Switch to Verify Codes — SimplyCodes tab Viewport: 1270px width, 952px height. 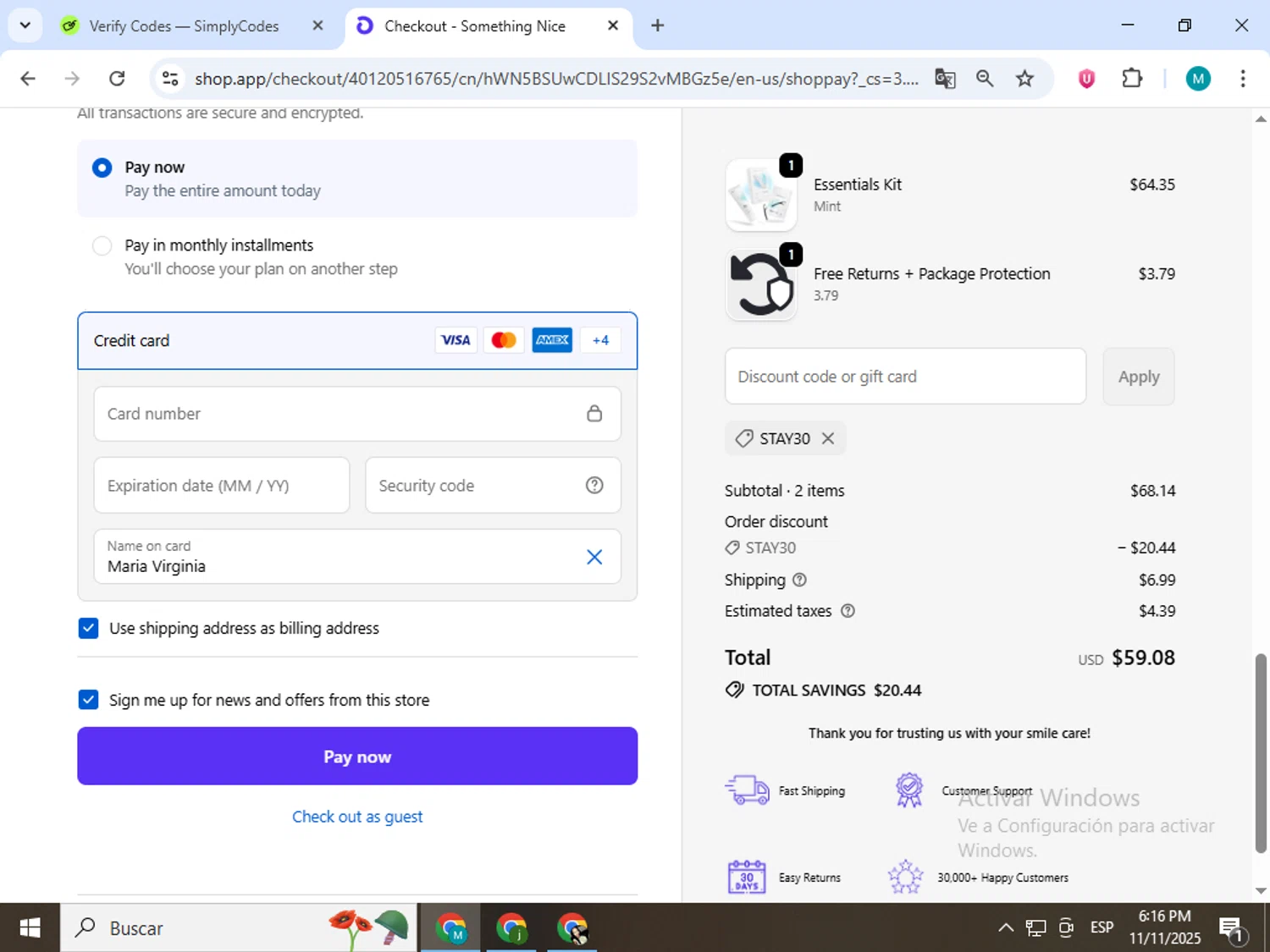pyautogui.click(x=184, y=26)
